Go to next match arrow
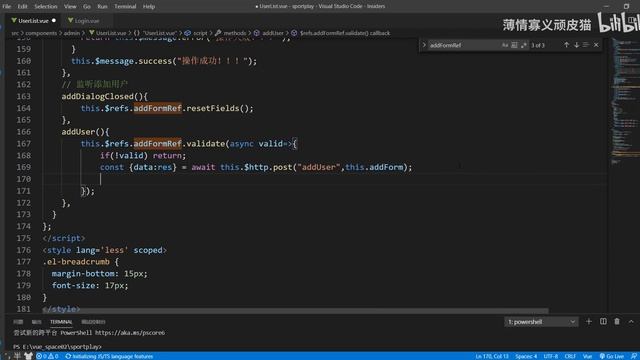 576,45
